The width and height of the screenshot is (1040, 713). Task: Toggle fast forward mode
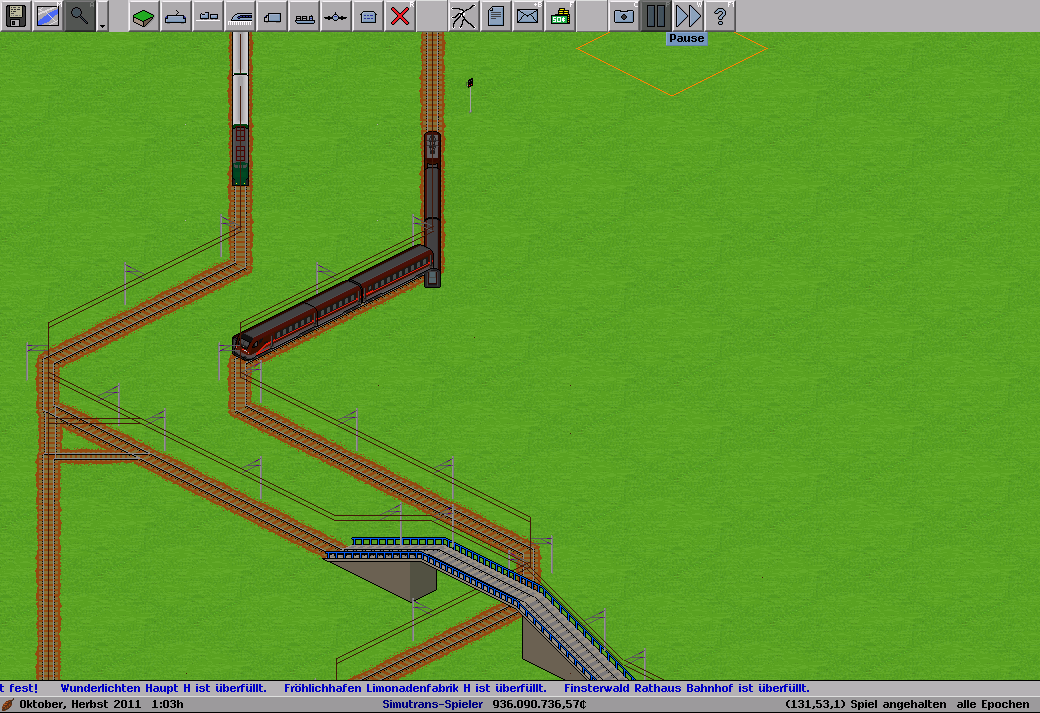pyautogui.click(x=688, y=15)
